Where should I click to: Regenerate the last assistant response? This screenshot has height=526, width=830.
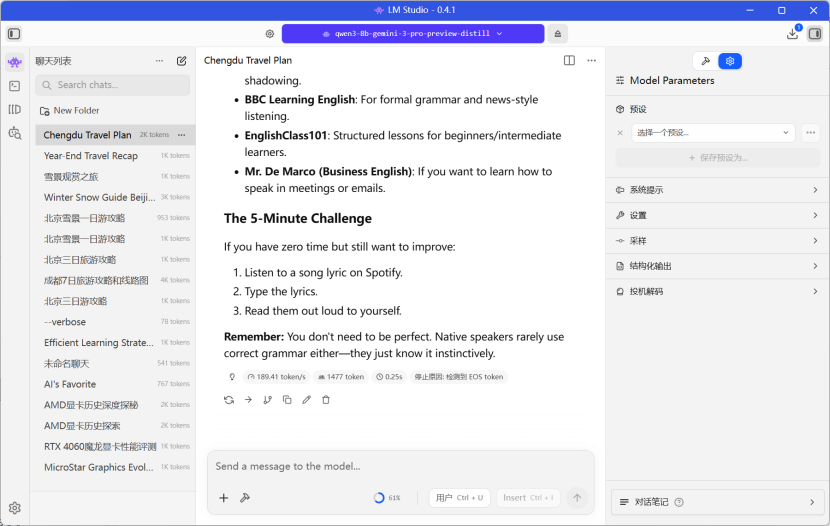[x=229, y=400]
